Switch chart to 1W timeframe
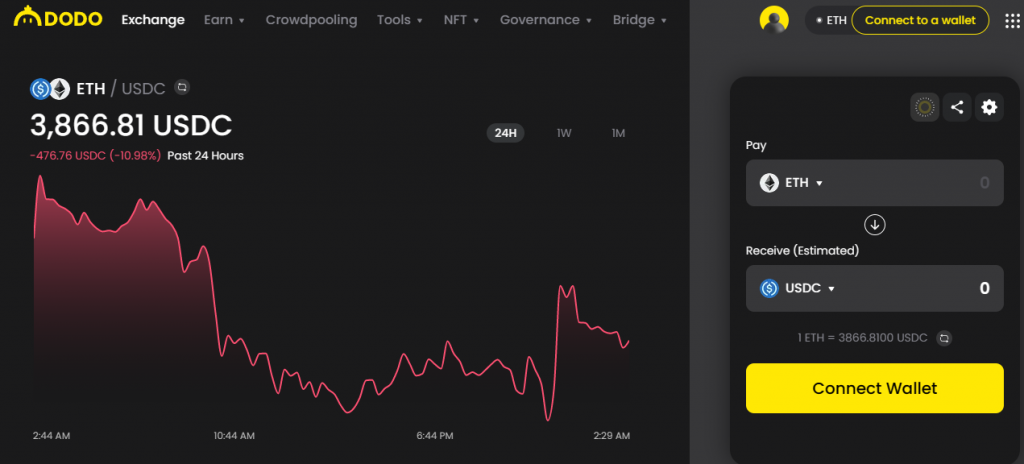 564,133
